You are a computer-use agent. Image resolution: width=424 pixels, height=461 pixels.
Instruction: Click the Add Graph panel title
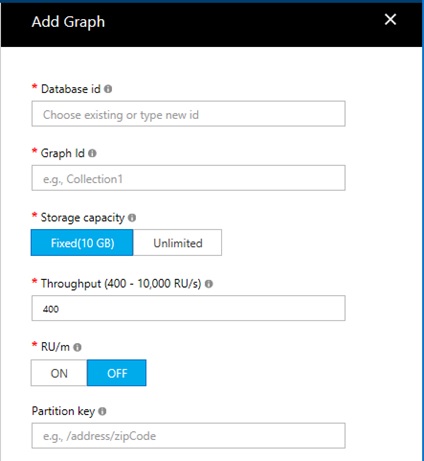coord(68,22)
